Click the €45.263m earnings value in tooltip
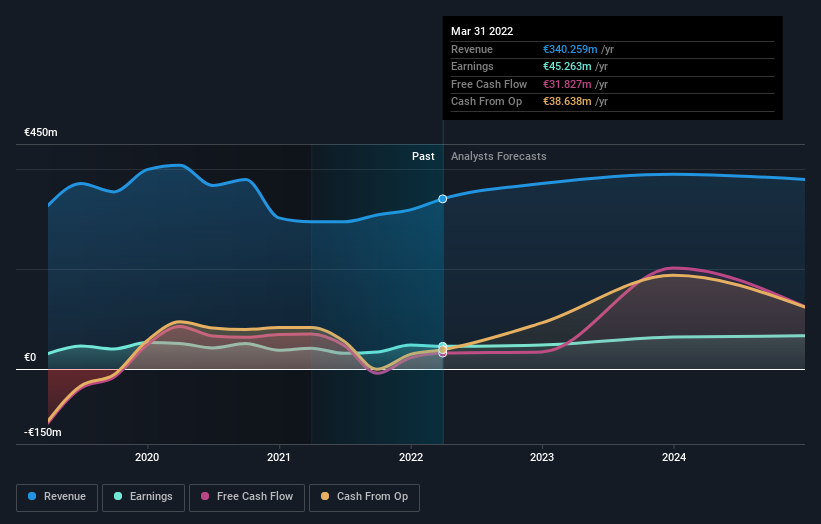 pos(567,66)
